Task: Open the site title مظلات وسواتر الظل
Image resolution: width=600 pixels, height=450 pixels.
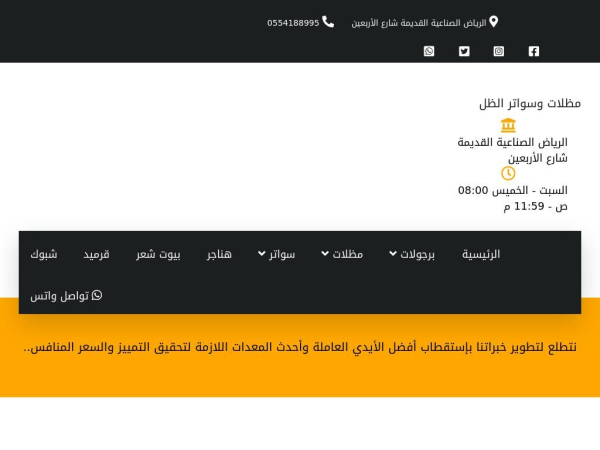Action: pos(530,103)
